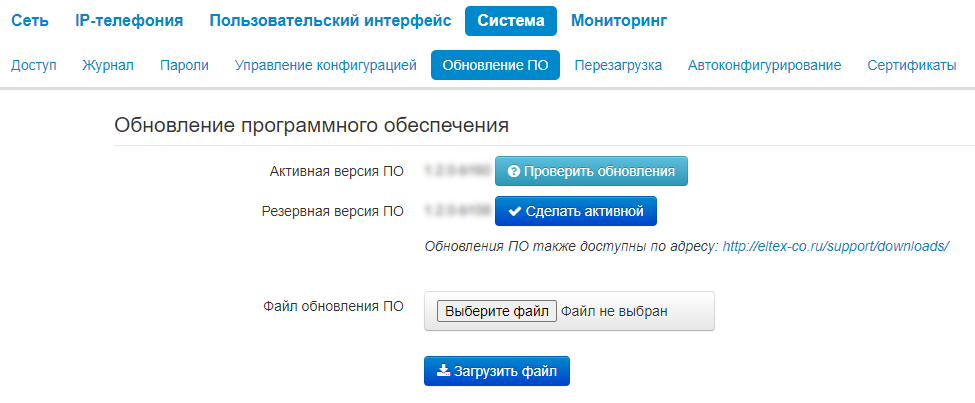Go to the Перезагрузка subtab
975x403 pixels.
618,65
